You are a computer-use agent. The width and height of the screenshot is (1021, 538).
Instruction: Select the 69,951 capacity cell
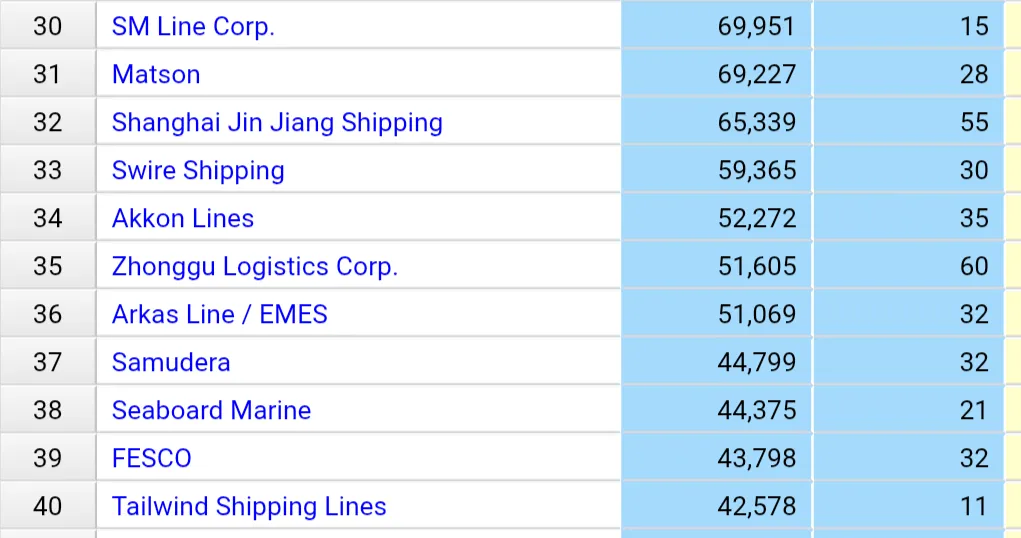tap(717, 25)
